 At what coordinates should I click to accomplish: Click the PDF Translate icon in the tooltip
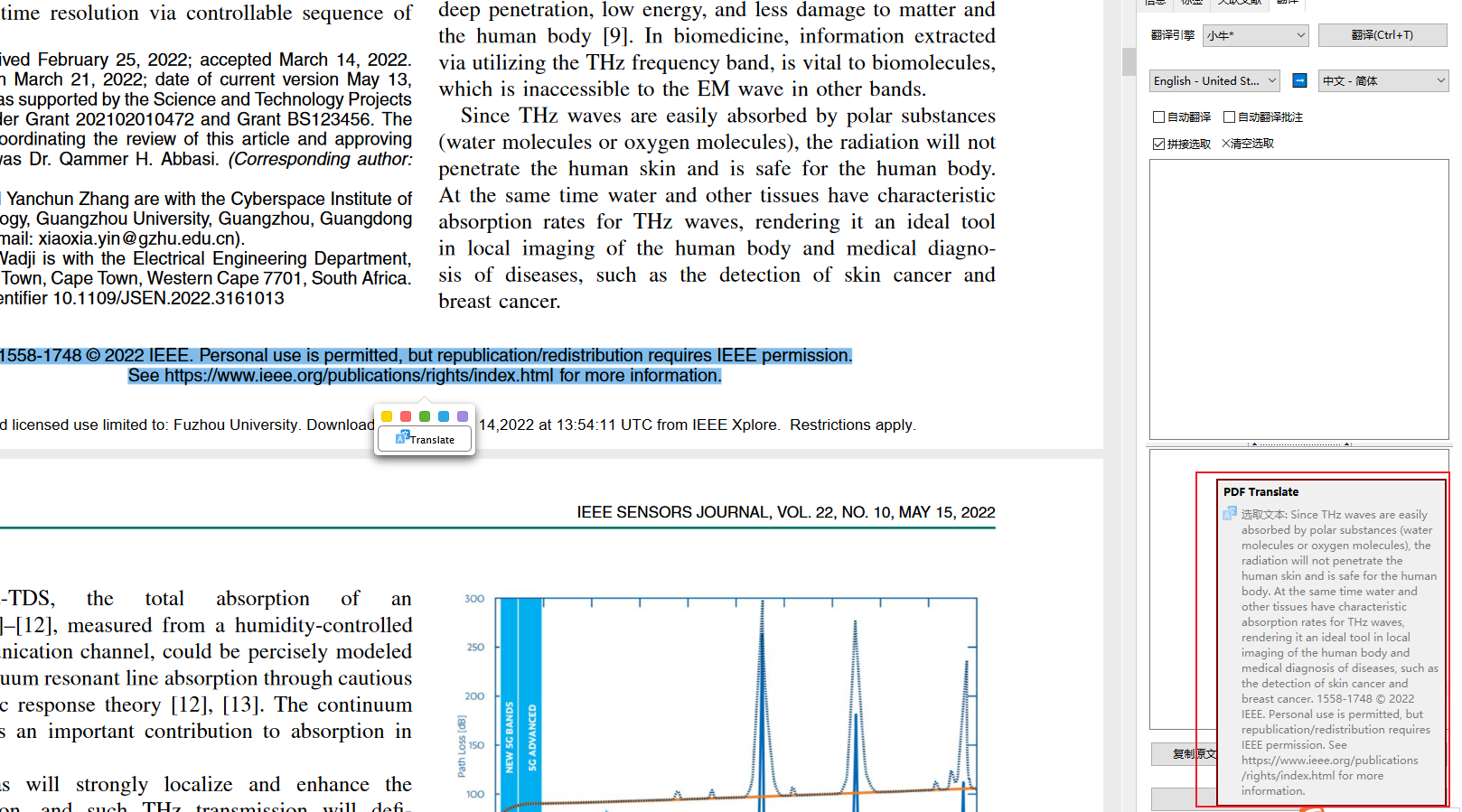[1230, 513]
